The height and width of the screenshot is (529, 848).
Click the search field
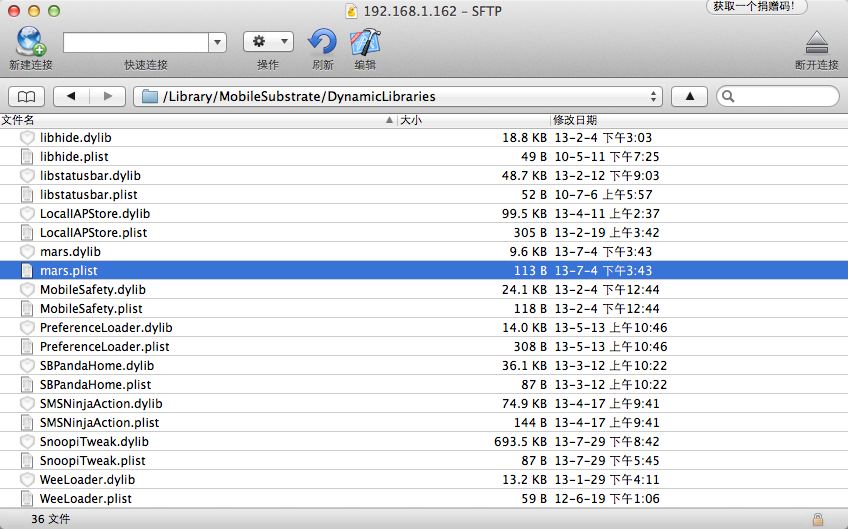[778, 97]
